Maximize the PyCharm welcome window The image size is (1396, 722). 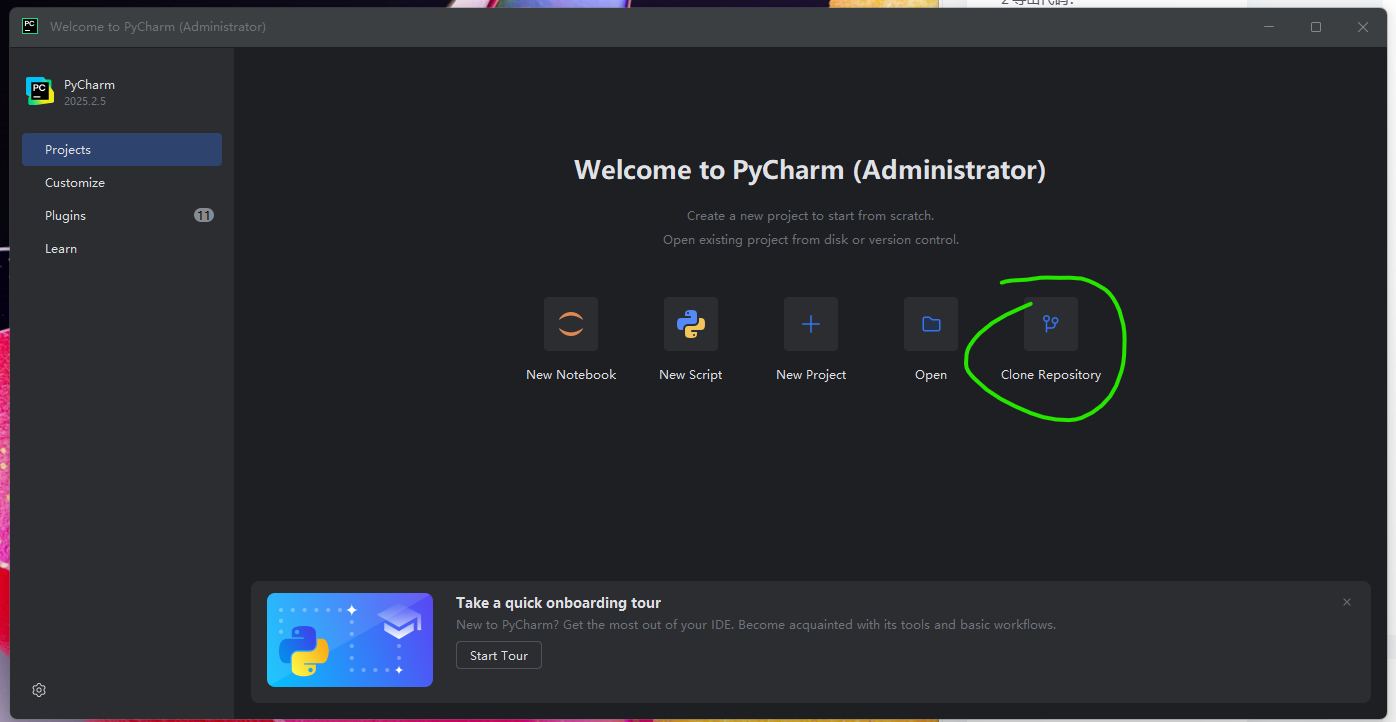pyautogui.click(x=1316, y=27)
